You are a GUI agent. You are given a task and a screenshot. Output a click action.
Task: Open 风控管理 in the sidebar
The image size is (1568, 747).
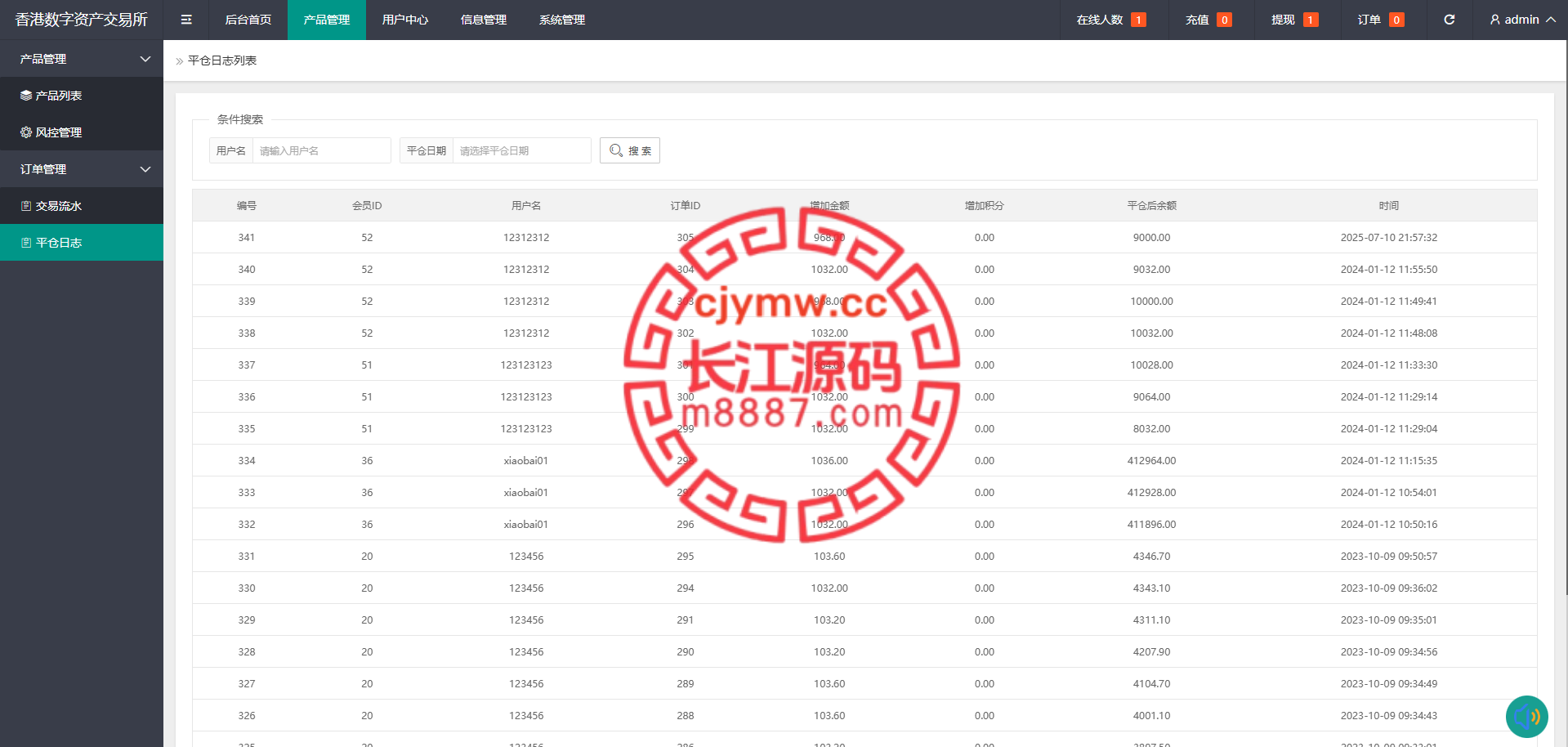click(82, 132)
